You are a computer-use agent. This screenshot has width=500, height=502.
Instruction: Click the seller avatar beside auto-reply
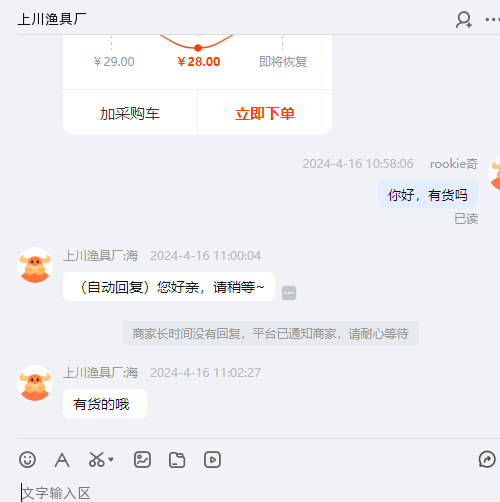click(35, 265)
